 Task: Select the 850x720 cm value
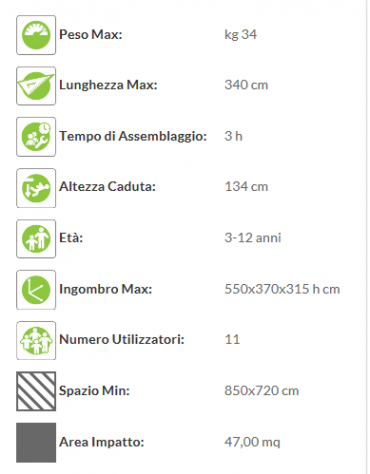[x=262, y=391]
